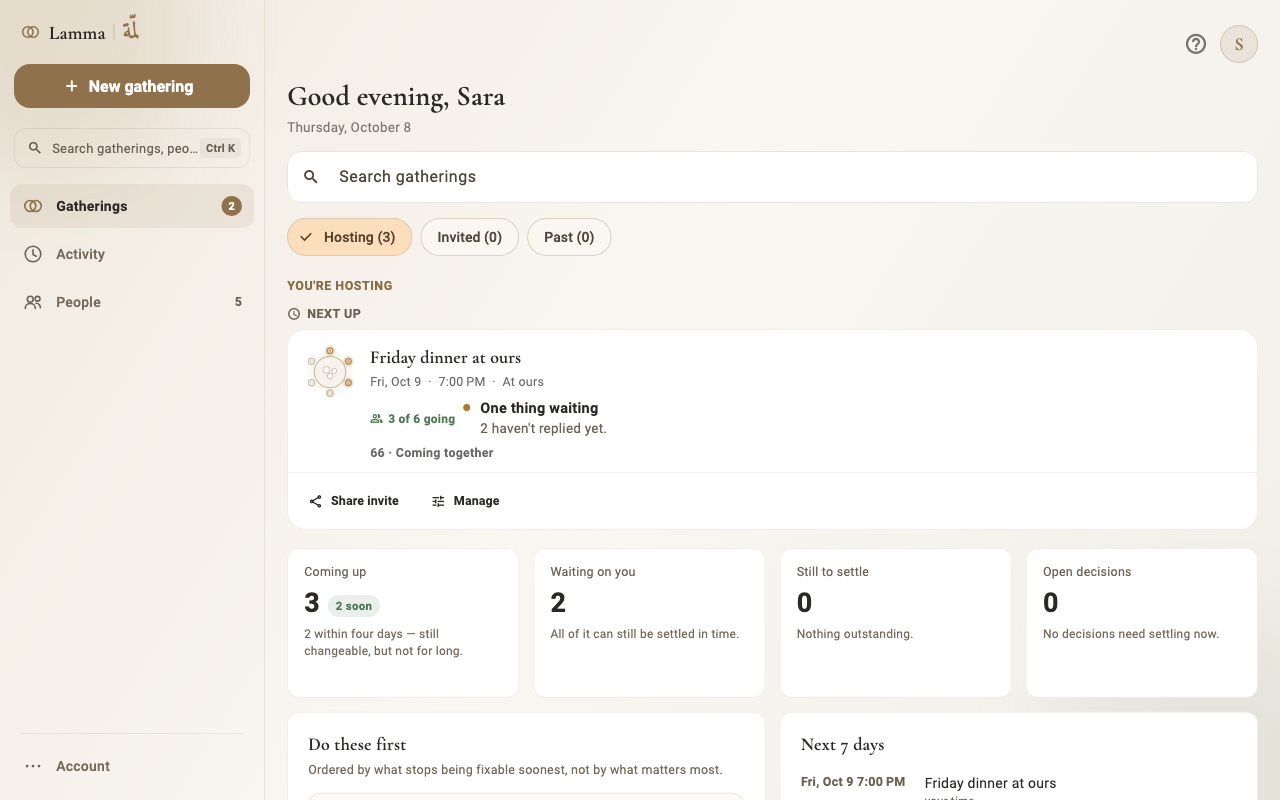Click the Lamma interlocking rings logo
This screenshot has height=800, width=1280.
coord(31,32)
